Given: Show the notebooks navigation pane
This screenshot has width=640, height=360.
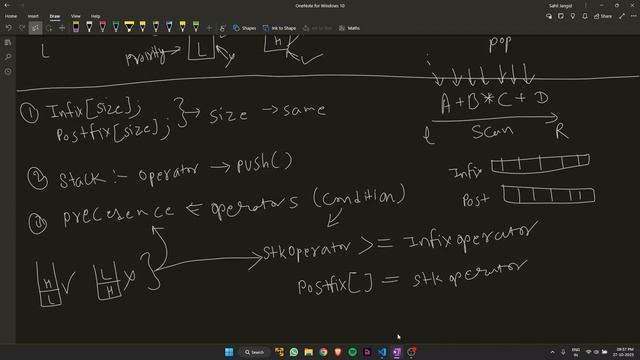Looking at the screenshot, I should [8, 42].
